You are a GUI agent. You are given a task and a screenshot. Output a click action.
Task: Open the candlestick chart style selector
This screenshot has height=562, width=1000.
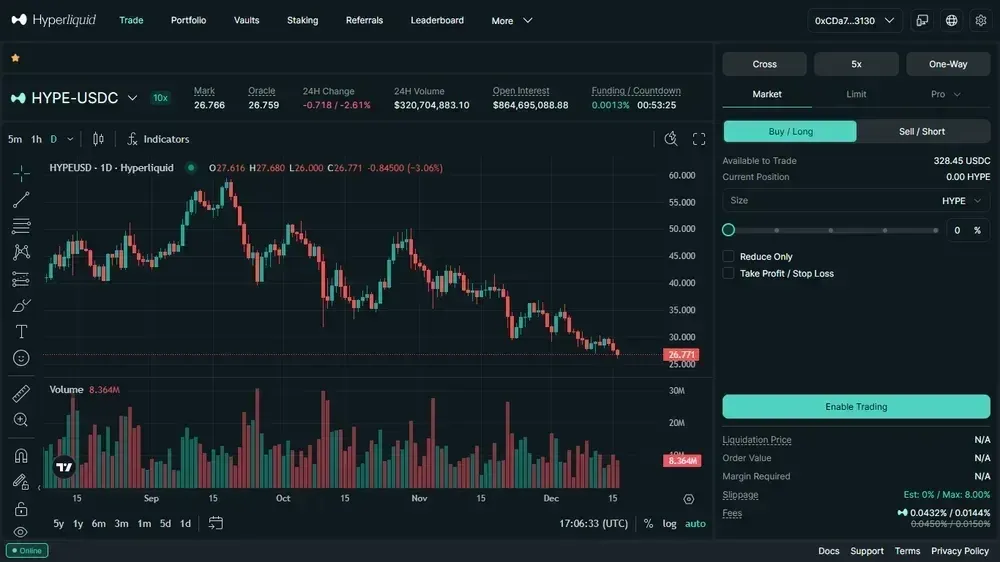[x=98, y=139]
